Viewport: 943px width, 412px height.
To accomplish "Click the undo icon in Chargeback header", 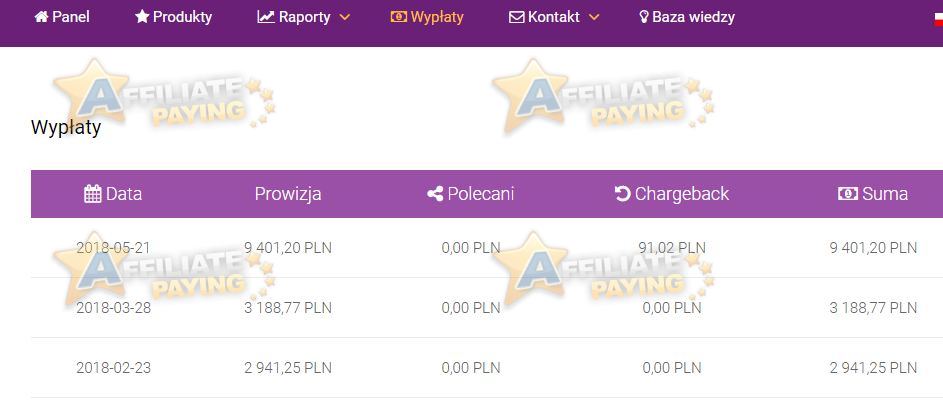I will coord(622,194).
